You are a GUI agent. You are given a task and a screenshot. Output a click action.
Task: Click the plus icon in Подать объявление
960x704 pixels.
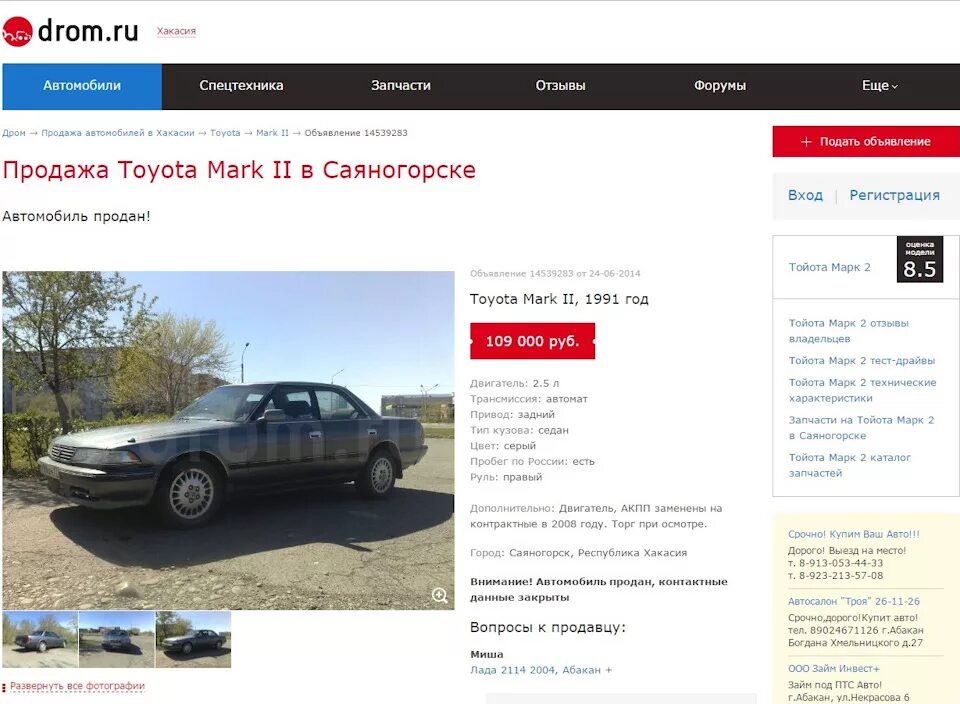(806, 141)
